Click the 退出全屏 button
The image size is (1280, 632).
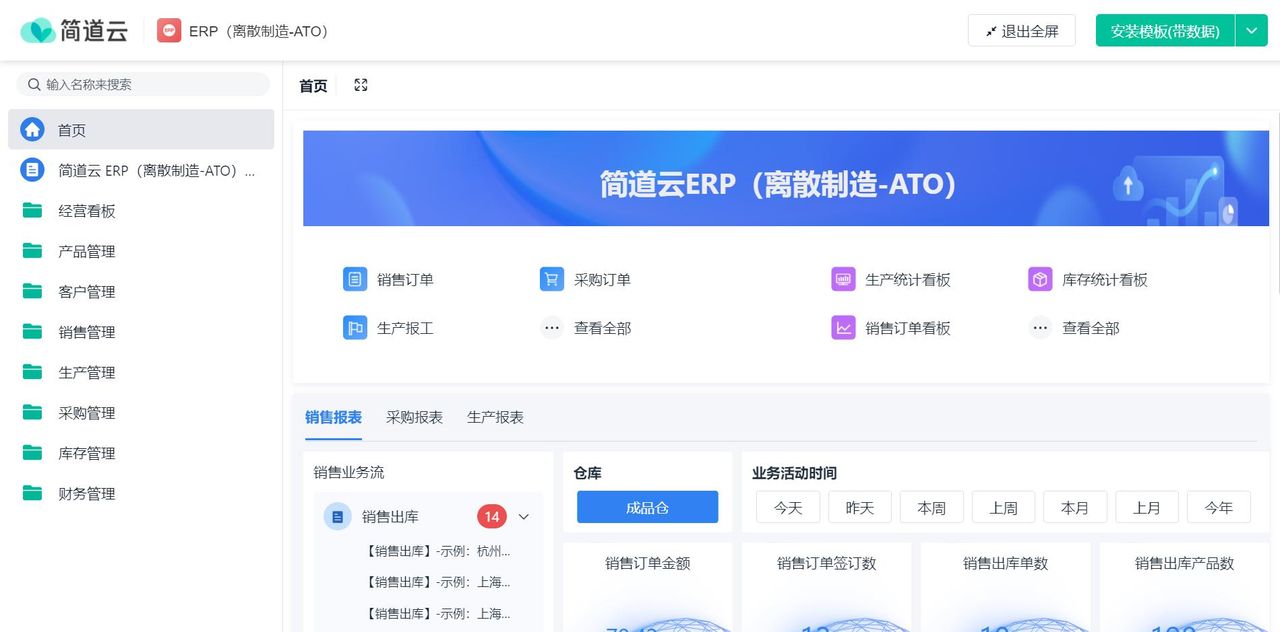tap(1021, 30)
